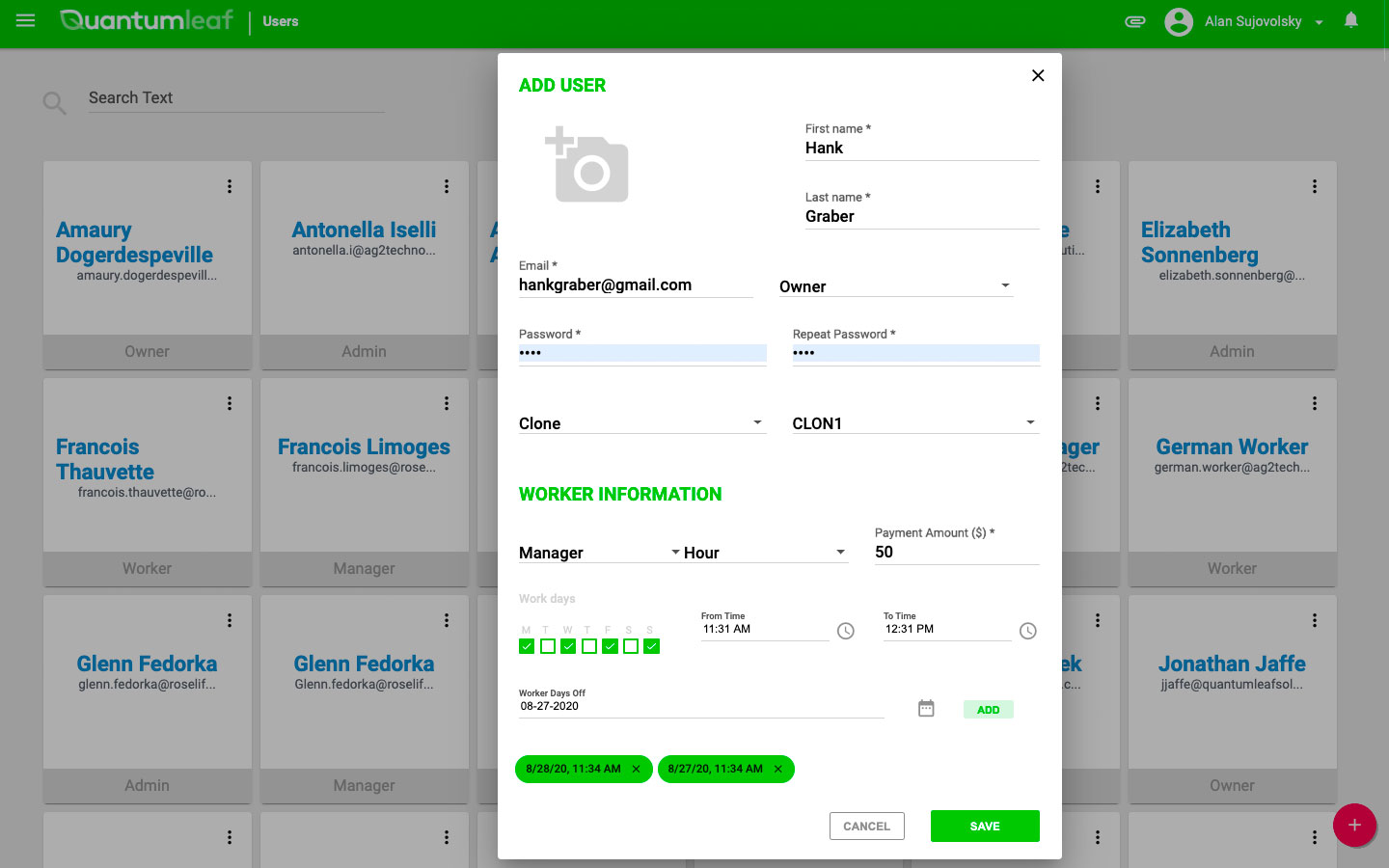This screenshot has width=1389, height=868.
Task: Open the To Time clock picker
Action: 1028,631
